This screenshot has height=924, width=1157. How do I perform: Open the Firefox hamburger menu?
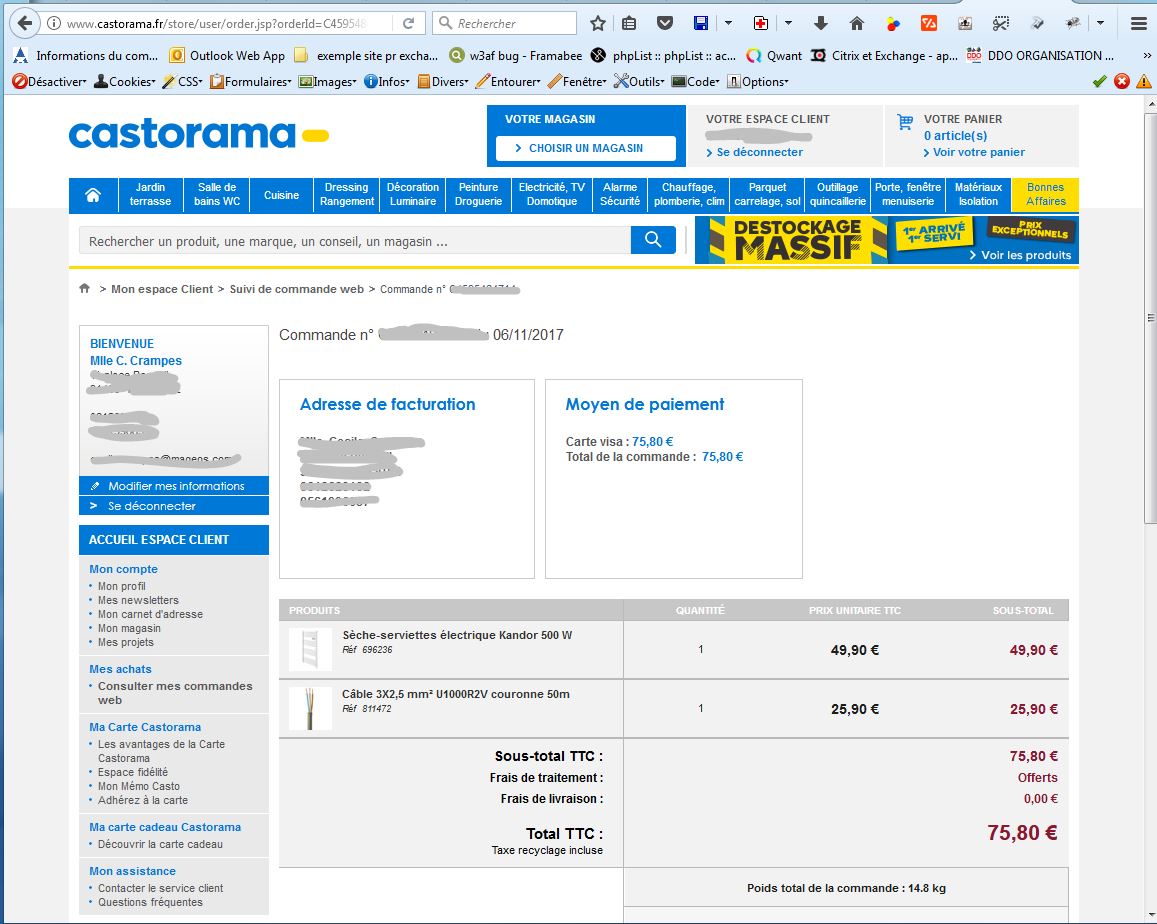1137,23
